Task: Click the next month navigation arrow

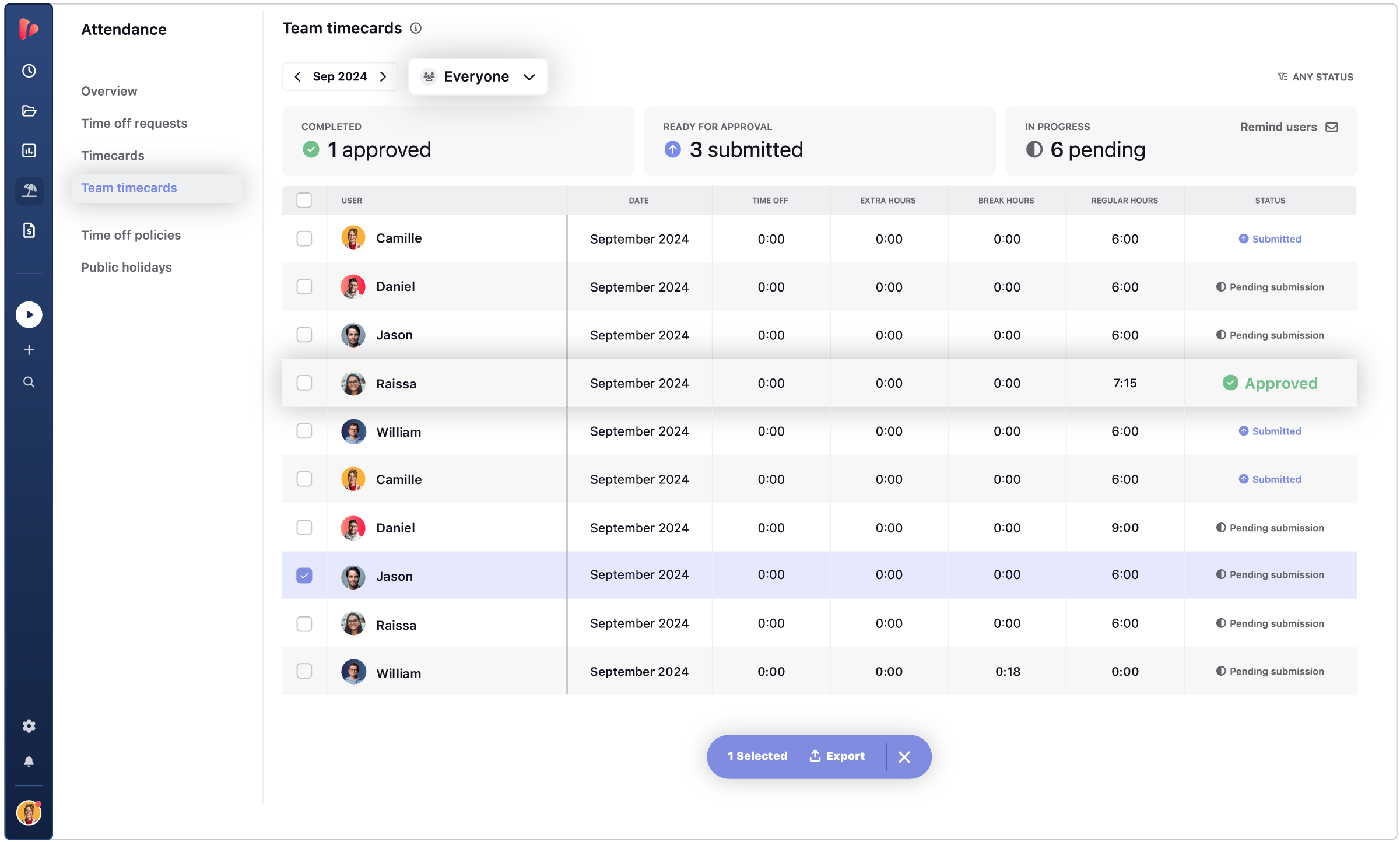Action: 384,76
